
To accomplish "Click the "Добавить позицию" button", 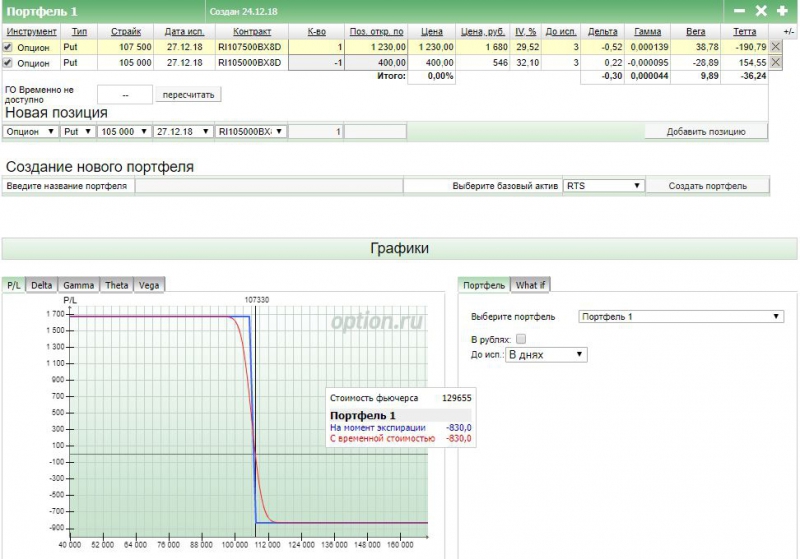I will 705,132.
